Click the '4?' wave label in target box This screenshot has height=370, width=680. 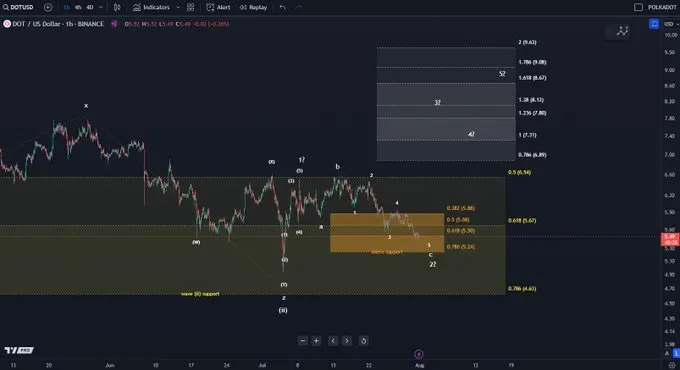tap(471, 134)
